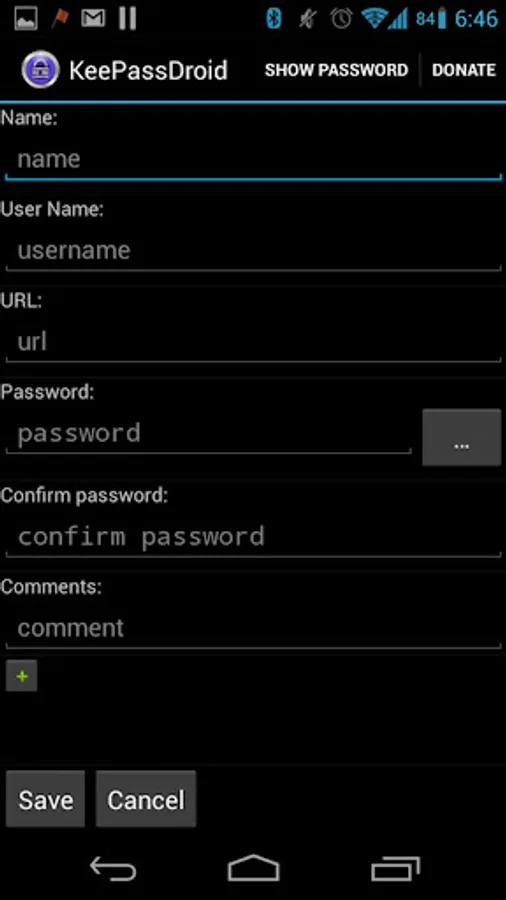Open the Donate action bar item
Image resolution: width=506 pixels, height=900 pixels.
[464, 70]
